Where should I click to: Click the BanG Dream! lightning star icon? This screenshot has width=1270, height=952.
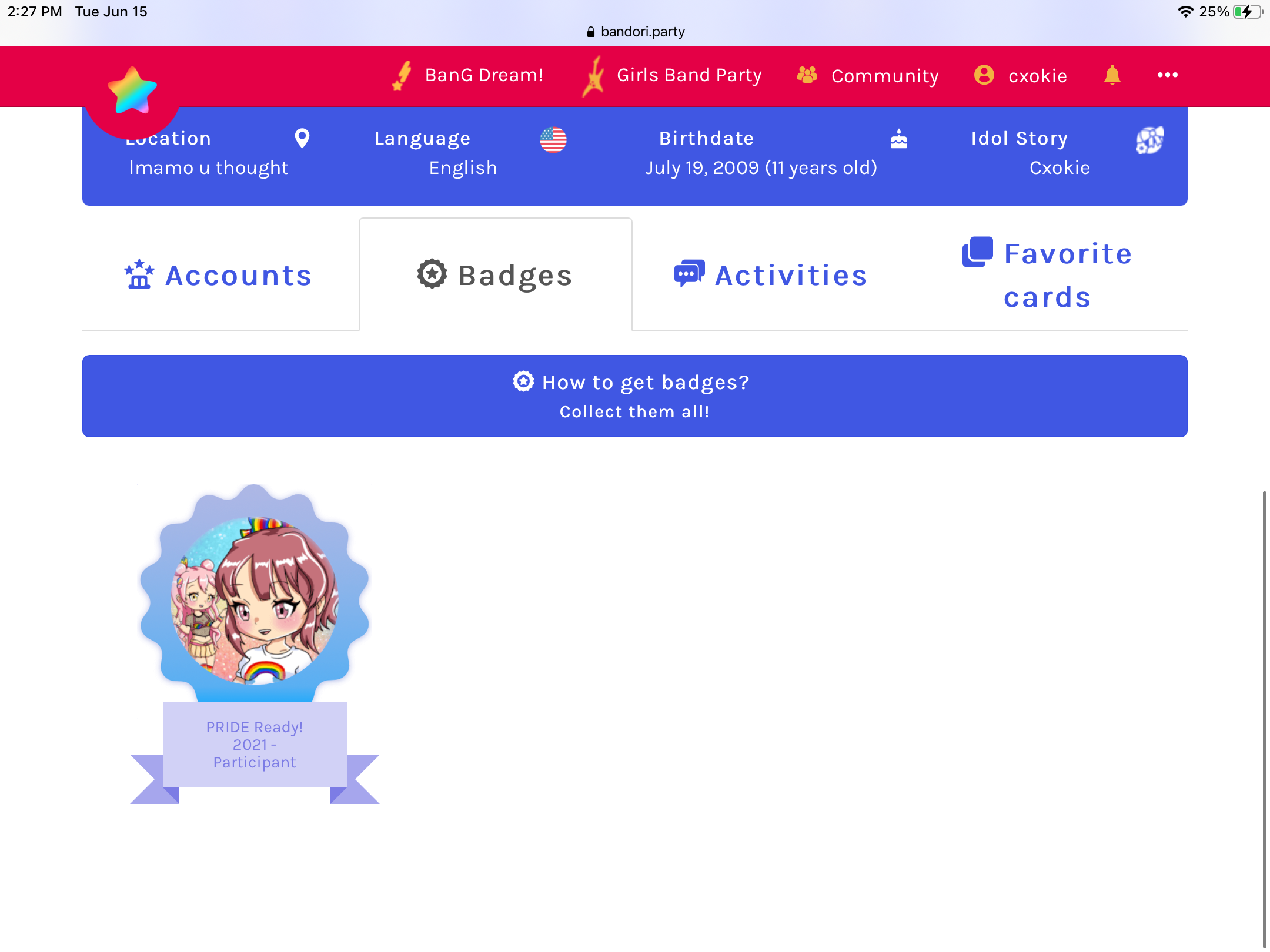pyautogui.click(x=403, y=76)
